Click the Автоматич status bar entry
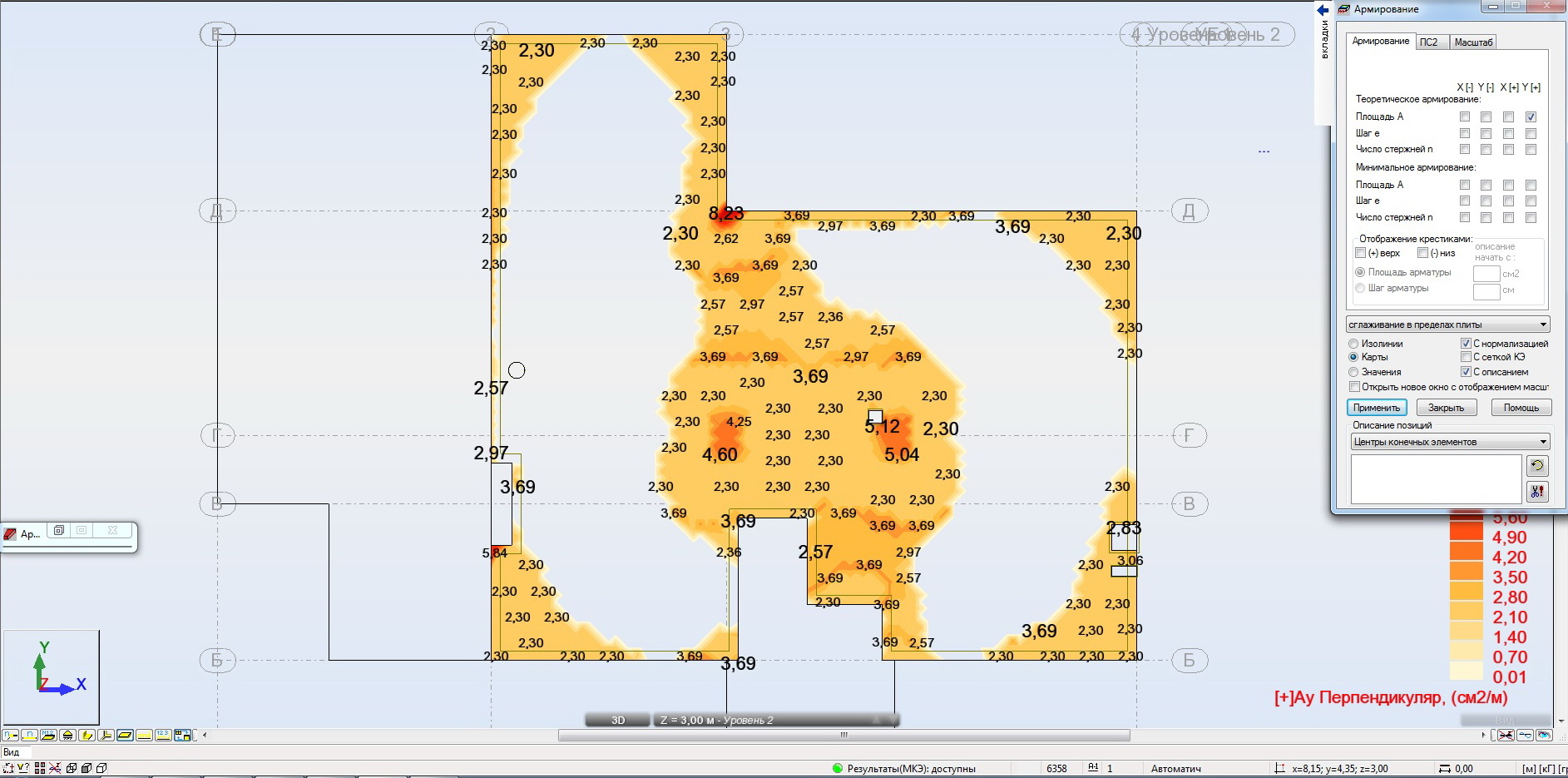Screen dimensions: 1568x778 1175,769
